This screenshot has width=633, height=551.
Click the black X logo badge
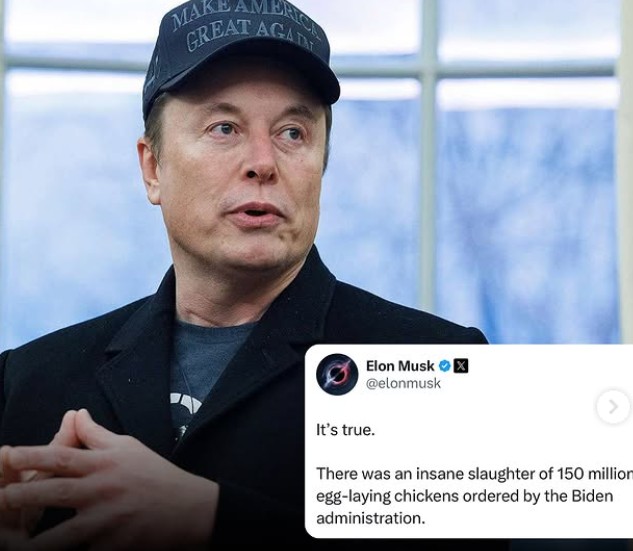coord(461,366)
